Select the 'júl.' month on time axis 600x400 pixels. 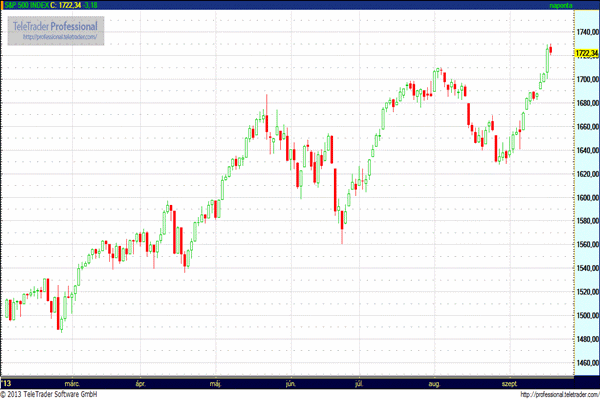point(358,383)
